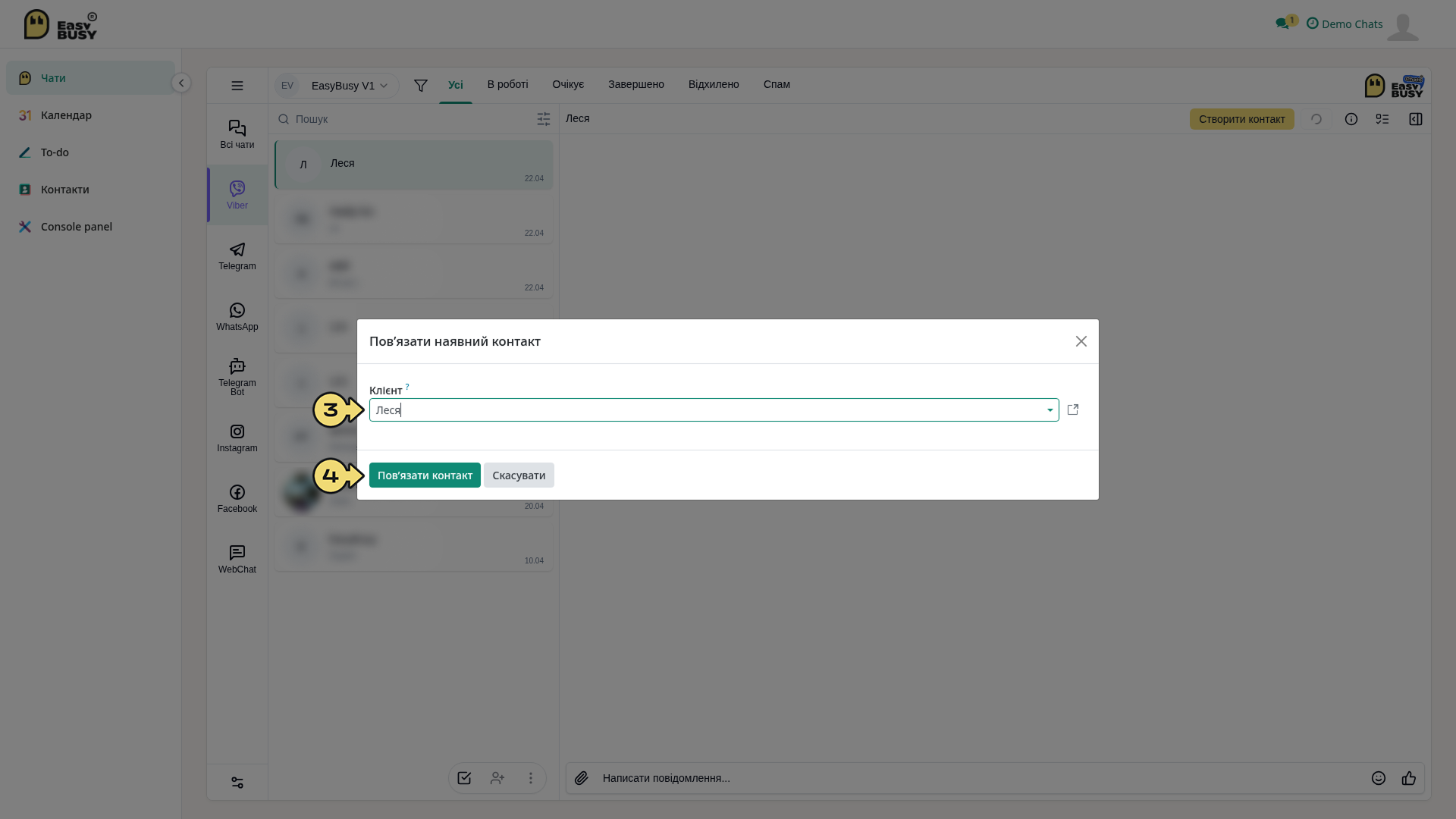Image resolution: width=1456 pixels, height=819 pixels.
Task: Click Пов'язати контакт button
Action: [x=425, y=475]
